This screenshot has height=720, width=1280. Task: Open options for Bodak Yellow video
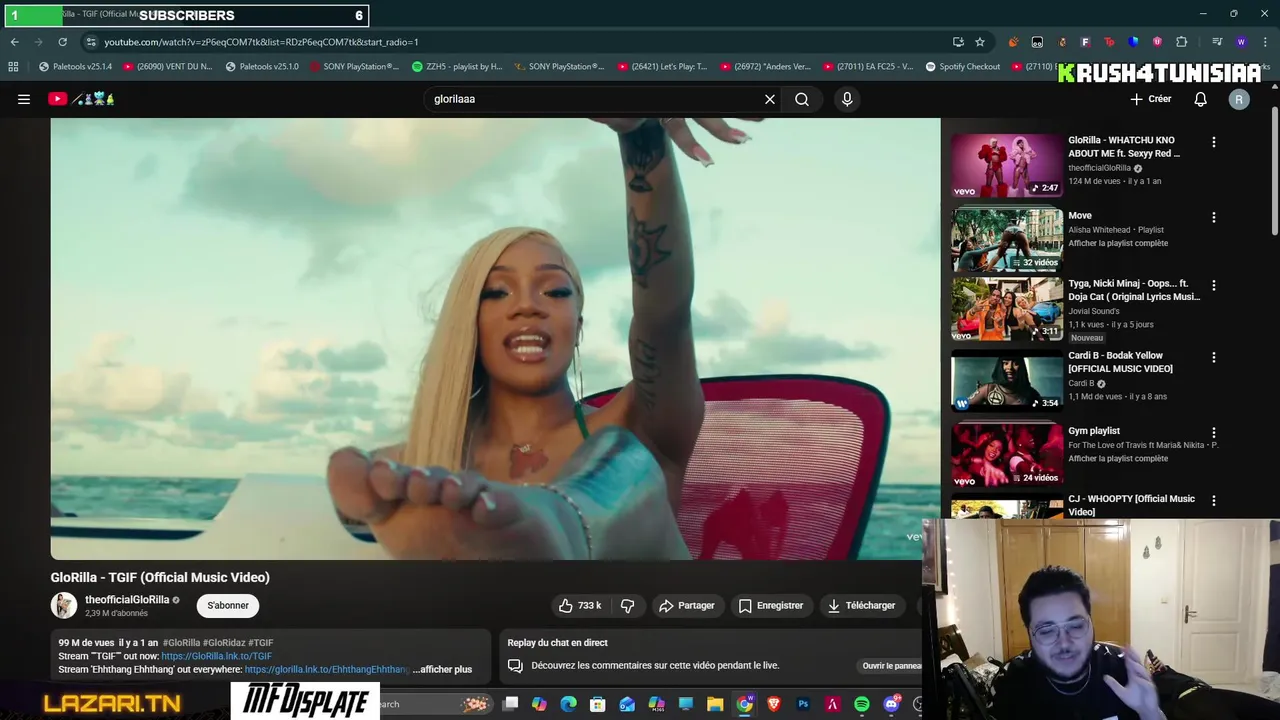[1214, 357]
